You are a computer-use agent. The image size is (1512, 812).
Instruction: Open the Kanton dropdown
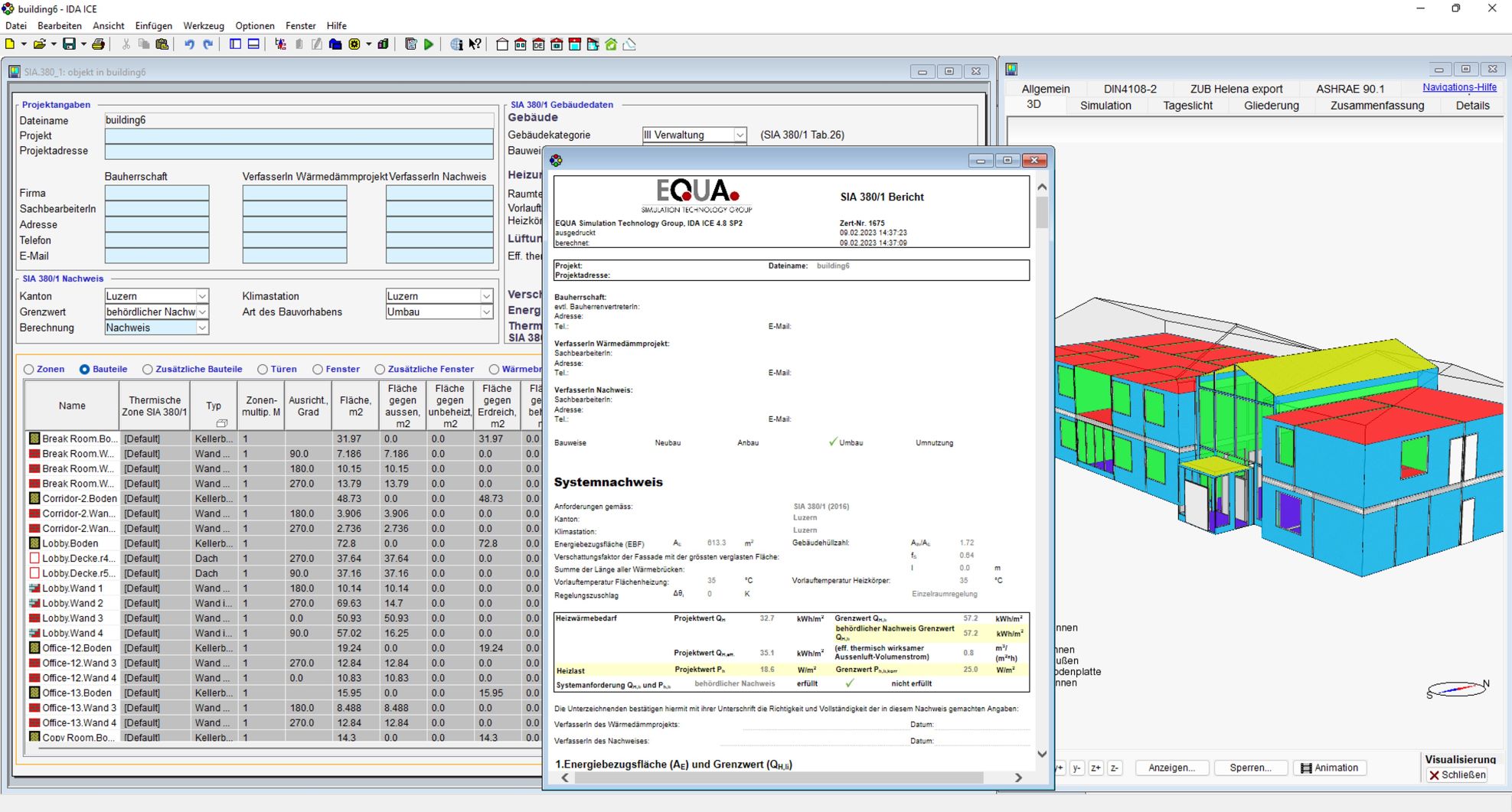tap(202, 296)
